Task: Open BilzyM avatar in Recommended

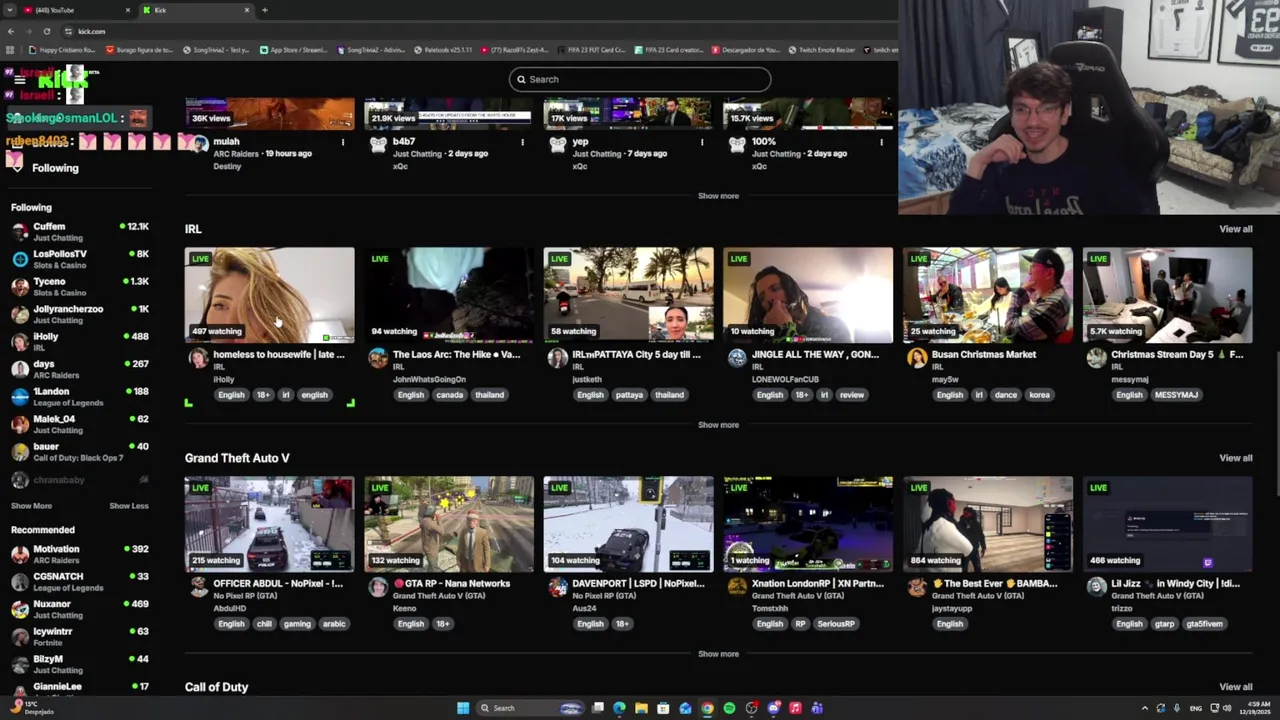Action: [x=20, y=664]
